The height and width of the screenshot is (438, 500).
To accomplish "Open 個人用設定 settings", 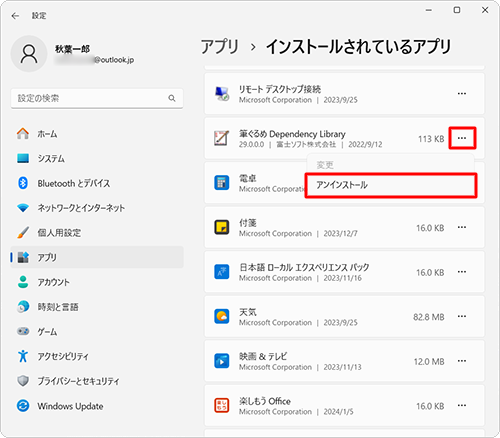I will tap(97, 232).
